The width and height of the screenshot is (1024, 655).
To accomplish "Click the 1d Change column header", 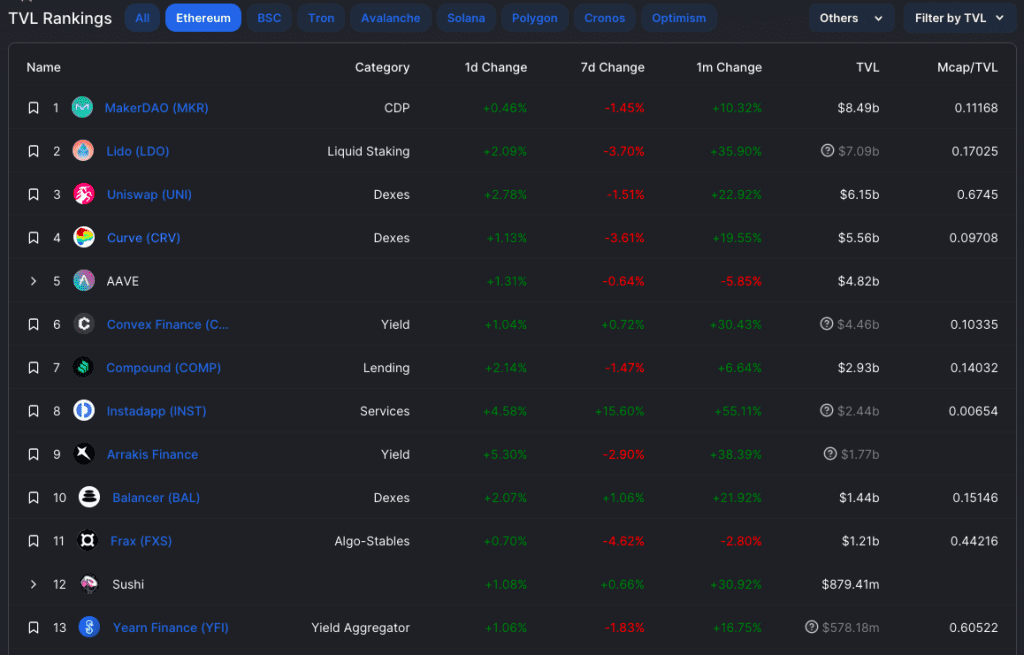I will tap(496, 67).
